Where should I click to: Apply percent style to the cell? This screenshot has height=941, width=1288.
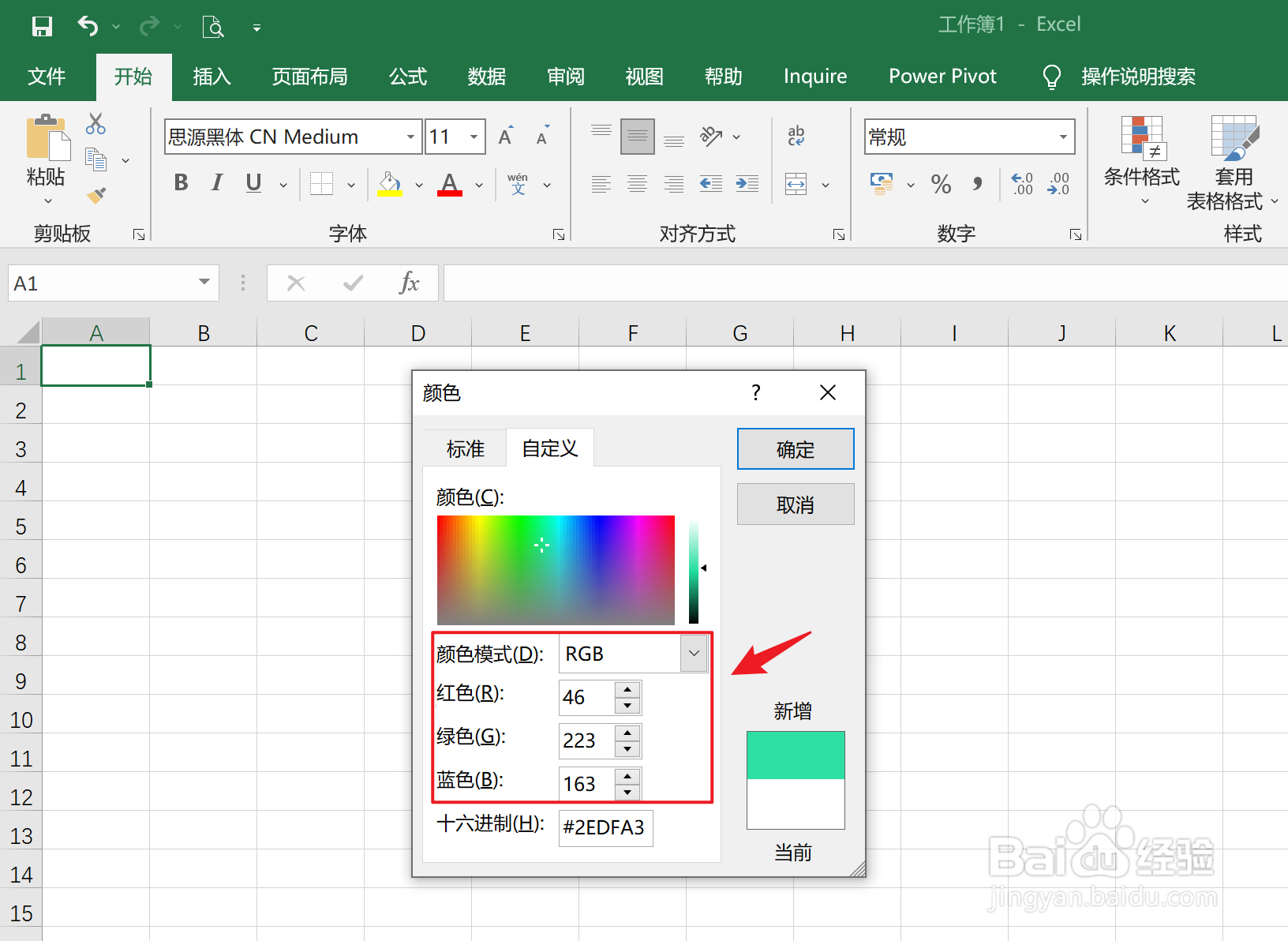click(x=940, y=184)
